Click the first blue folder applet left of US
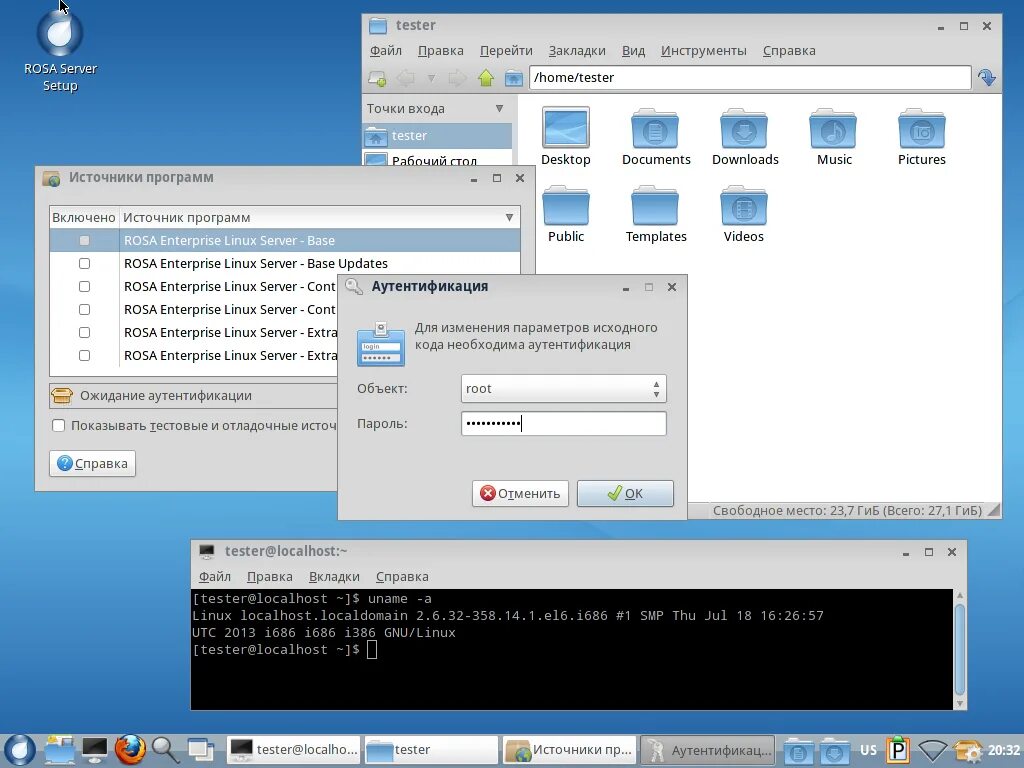1024x768 pixels. (x=798, y=750)
